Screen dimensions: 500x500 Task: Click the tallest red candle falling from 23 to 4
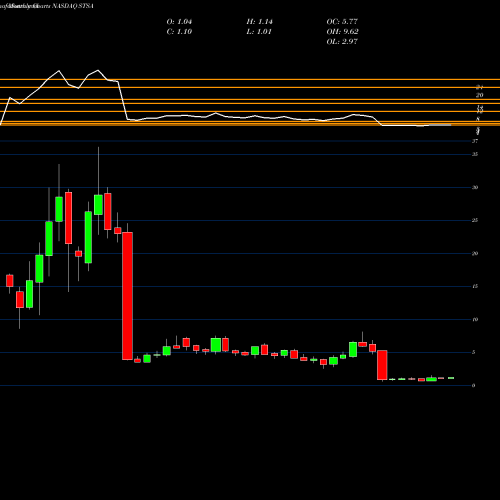click(x=127, y=296)
